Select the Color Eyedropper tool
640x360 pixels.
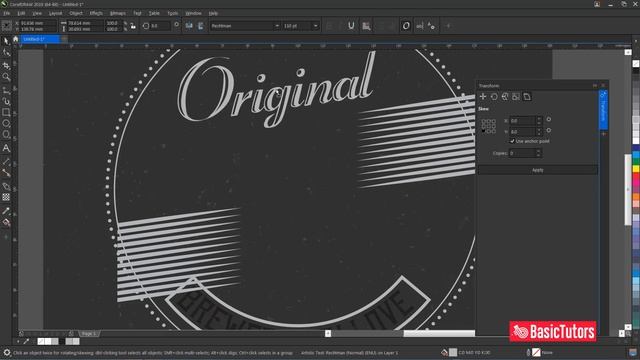(6, 211)
